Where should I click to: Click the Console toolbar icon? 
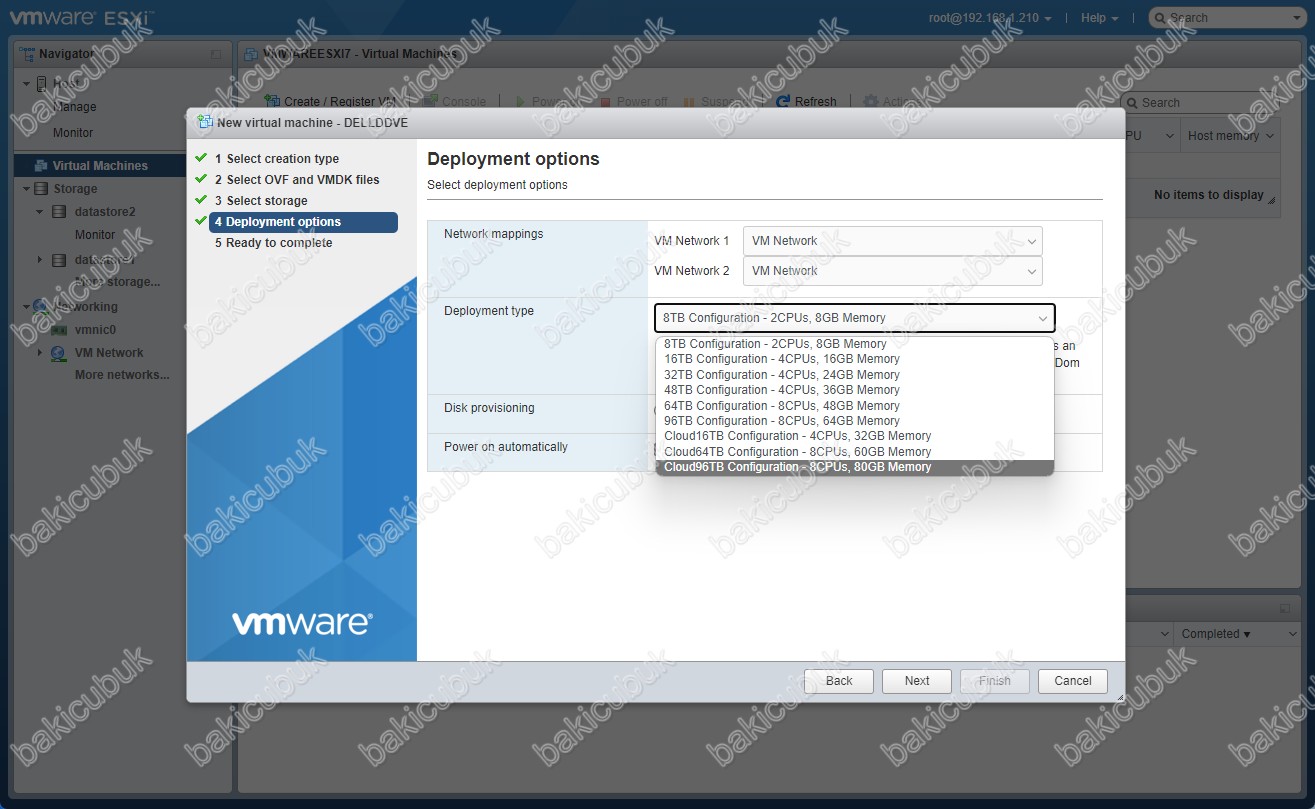[x=430, y=101]
